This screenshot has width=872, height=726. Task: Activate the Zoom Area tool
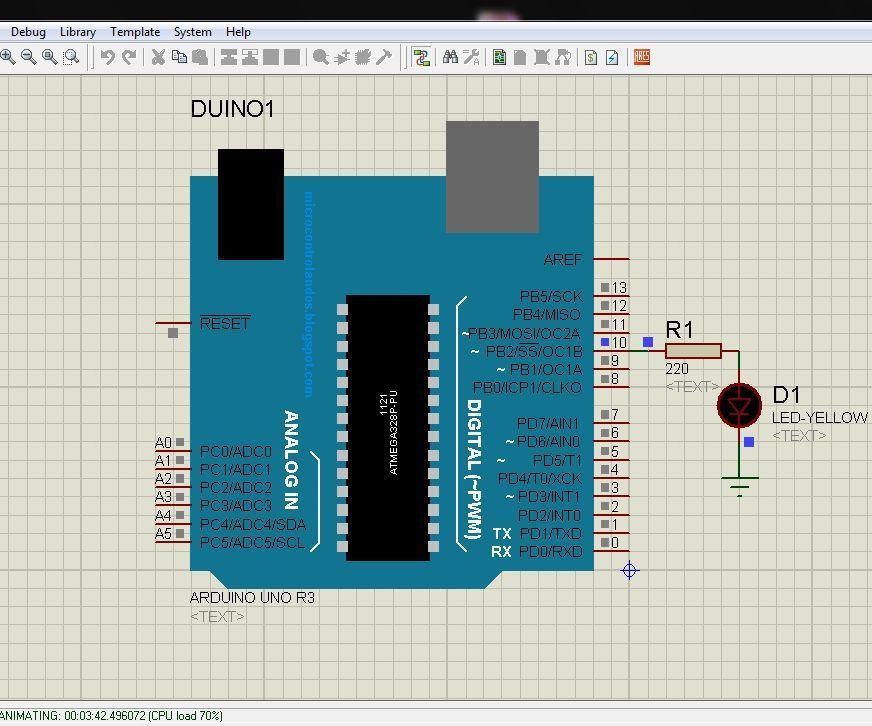70,57
